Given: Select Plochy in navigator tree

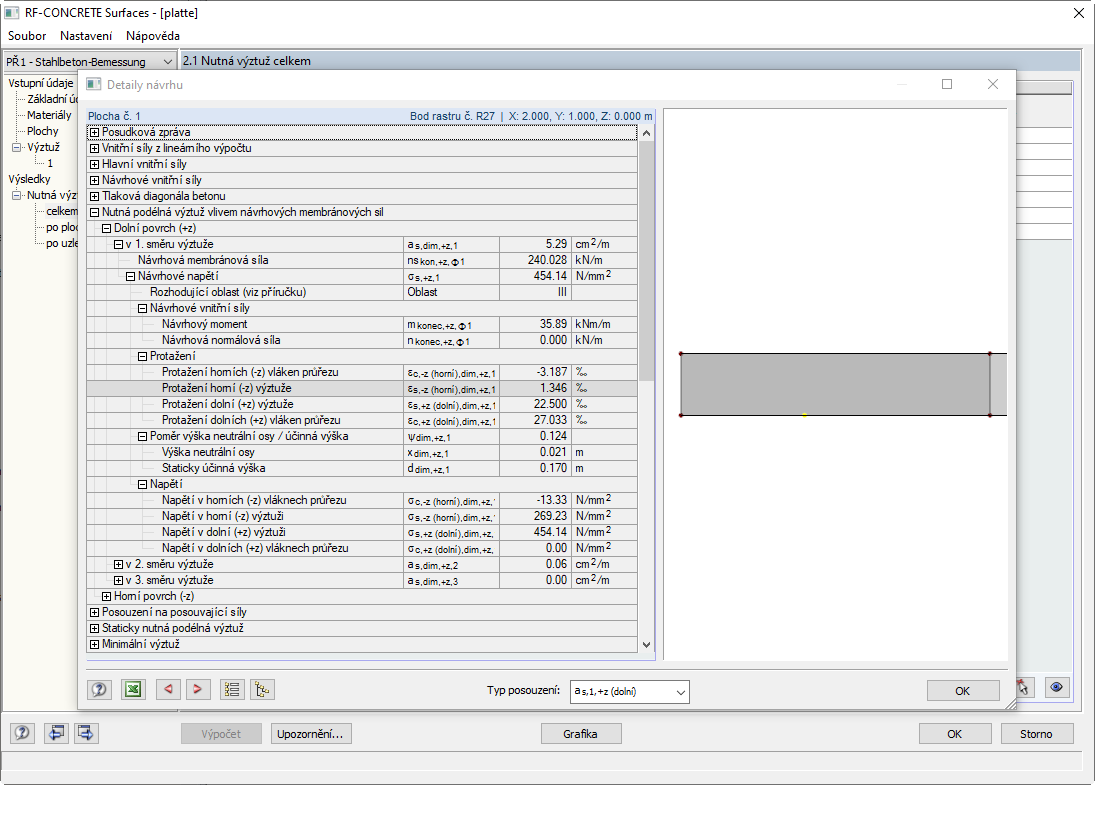Looking at the screenshot, I should click(x=43, y=131).
